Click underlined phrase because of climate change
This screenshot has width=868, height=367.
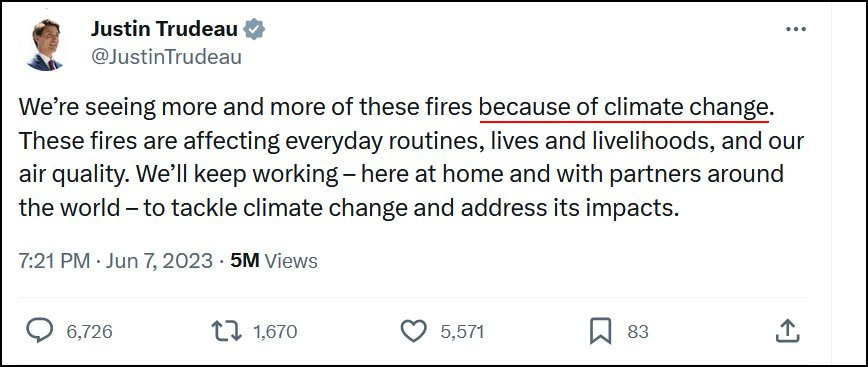[624, 107]
